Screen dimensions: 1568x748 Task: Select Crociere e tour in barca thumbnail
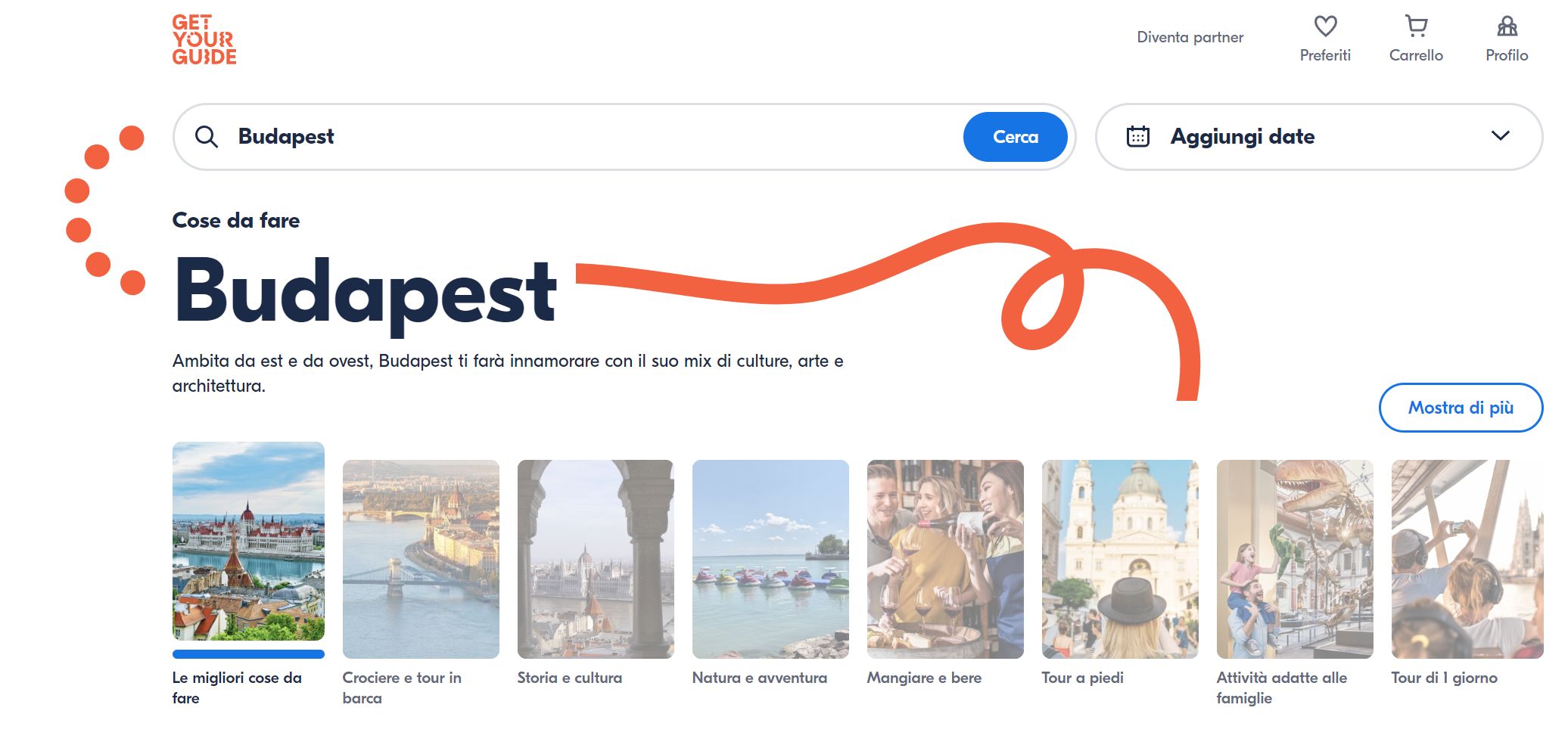coord(421,559)
